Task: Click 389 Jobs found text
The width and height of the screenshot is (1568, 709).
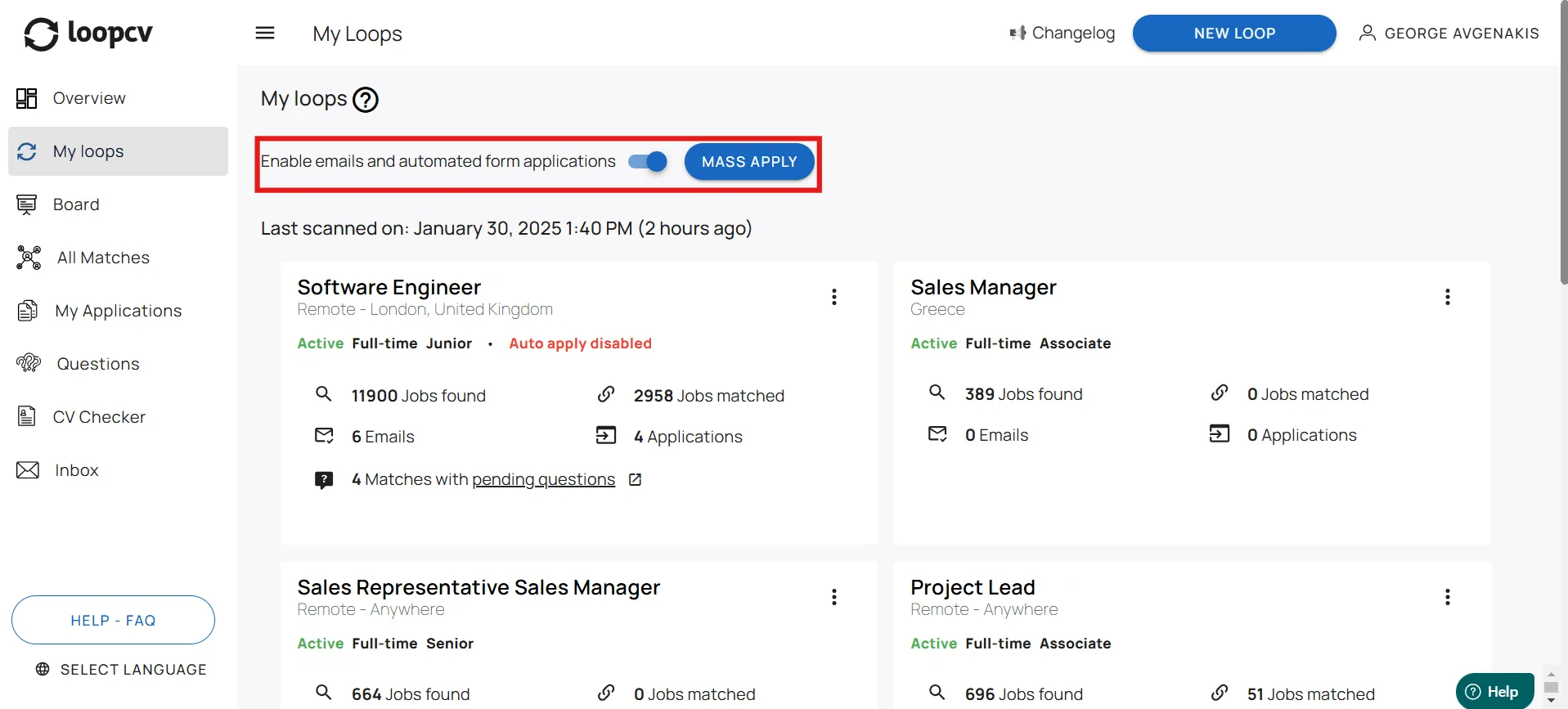Action: point(1023,394)
